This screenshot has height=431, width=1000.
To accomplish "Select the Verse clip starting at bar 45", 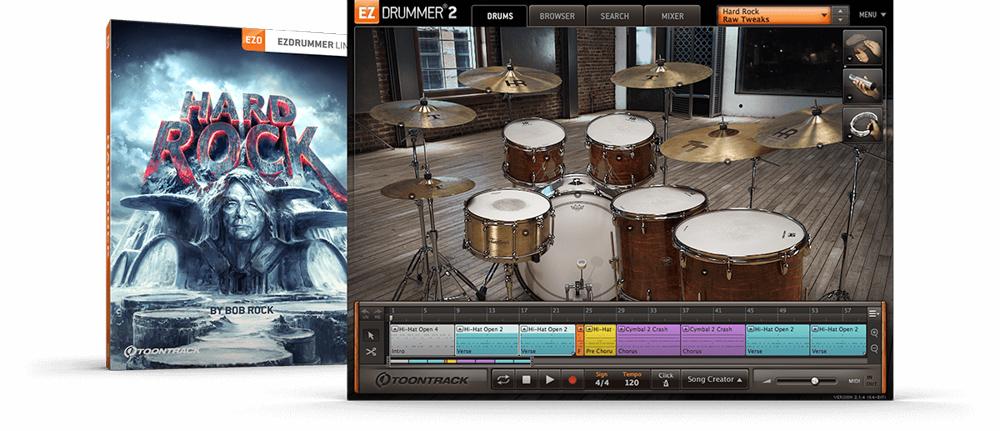I will pos(777,340).
